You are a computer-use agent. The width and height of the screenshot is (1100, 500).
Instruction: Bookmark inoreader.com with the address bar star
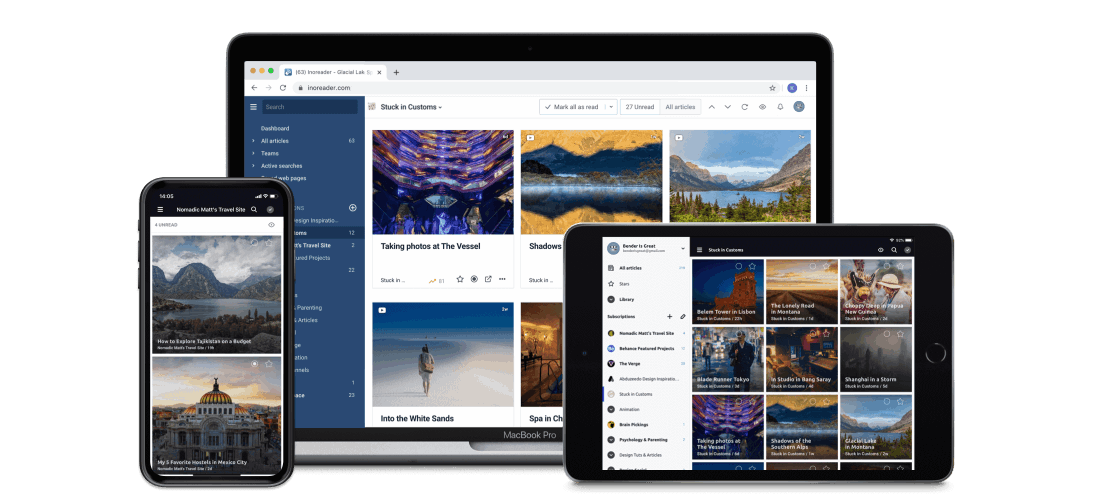click(772, 88)
